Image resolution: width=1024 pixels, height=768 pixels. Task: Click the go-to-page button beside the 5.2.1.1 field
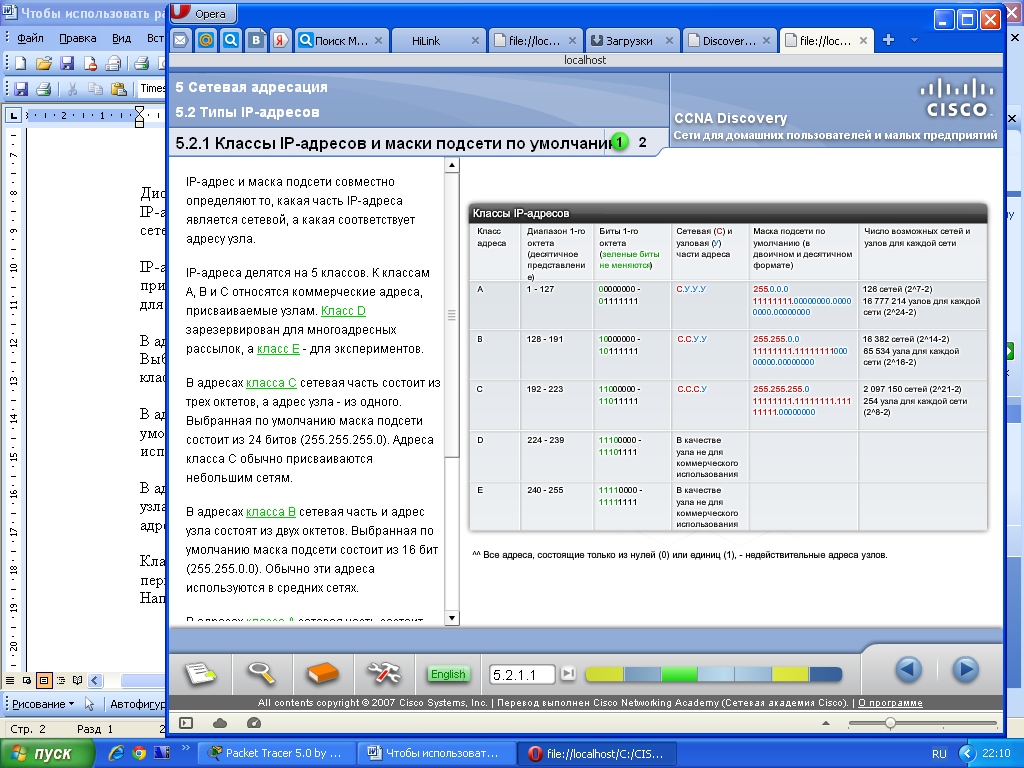[568, 673]
